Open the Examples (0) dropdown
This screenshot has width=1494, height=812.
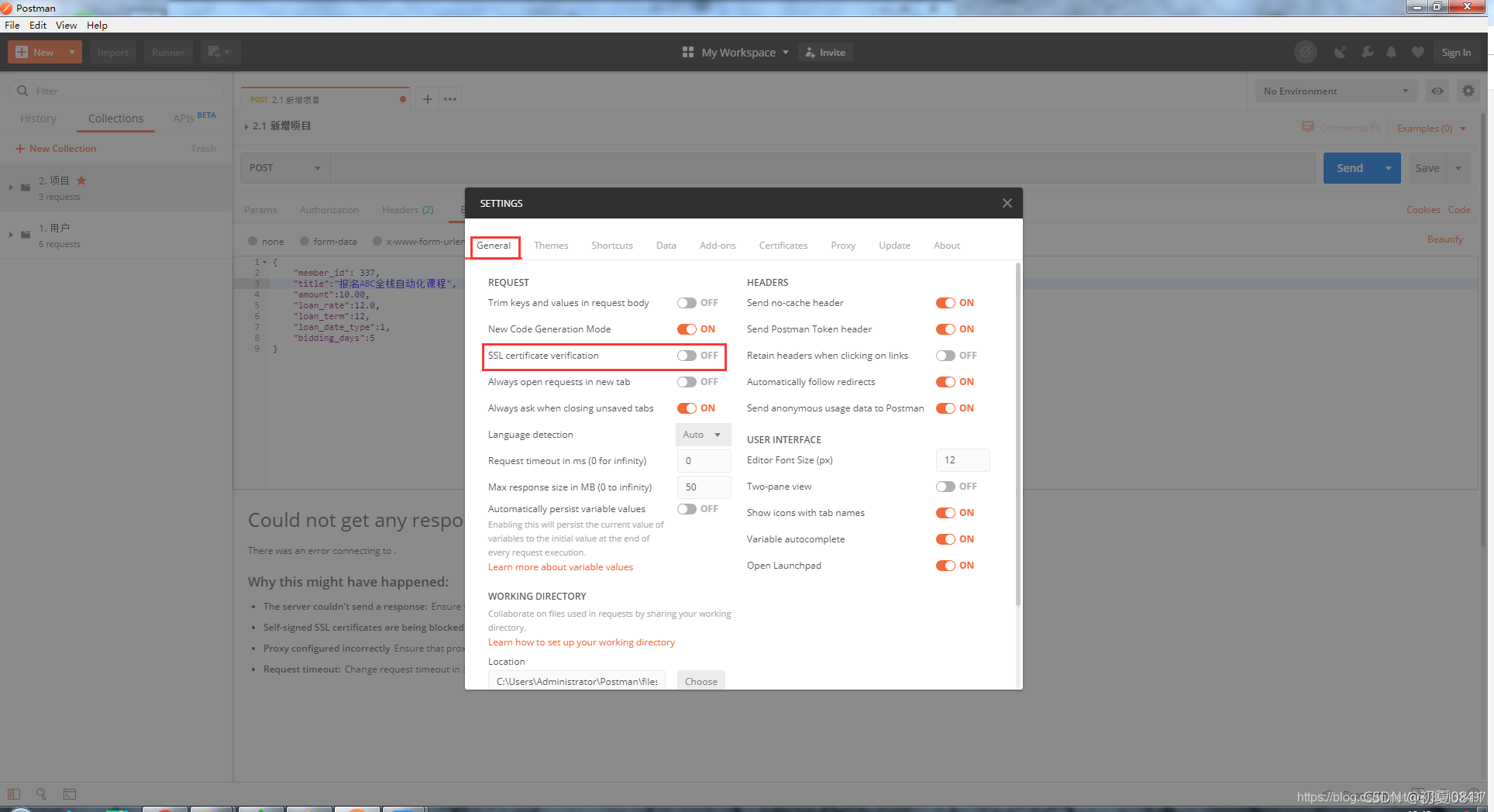click(1432, 128)
